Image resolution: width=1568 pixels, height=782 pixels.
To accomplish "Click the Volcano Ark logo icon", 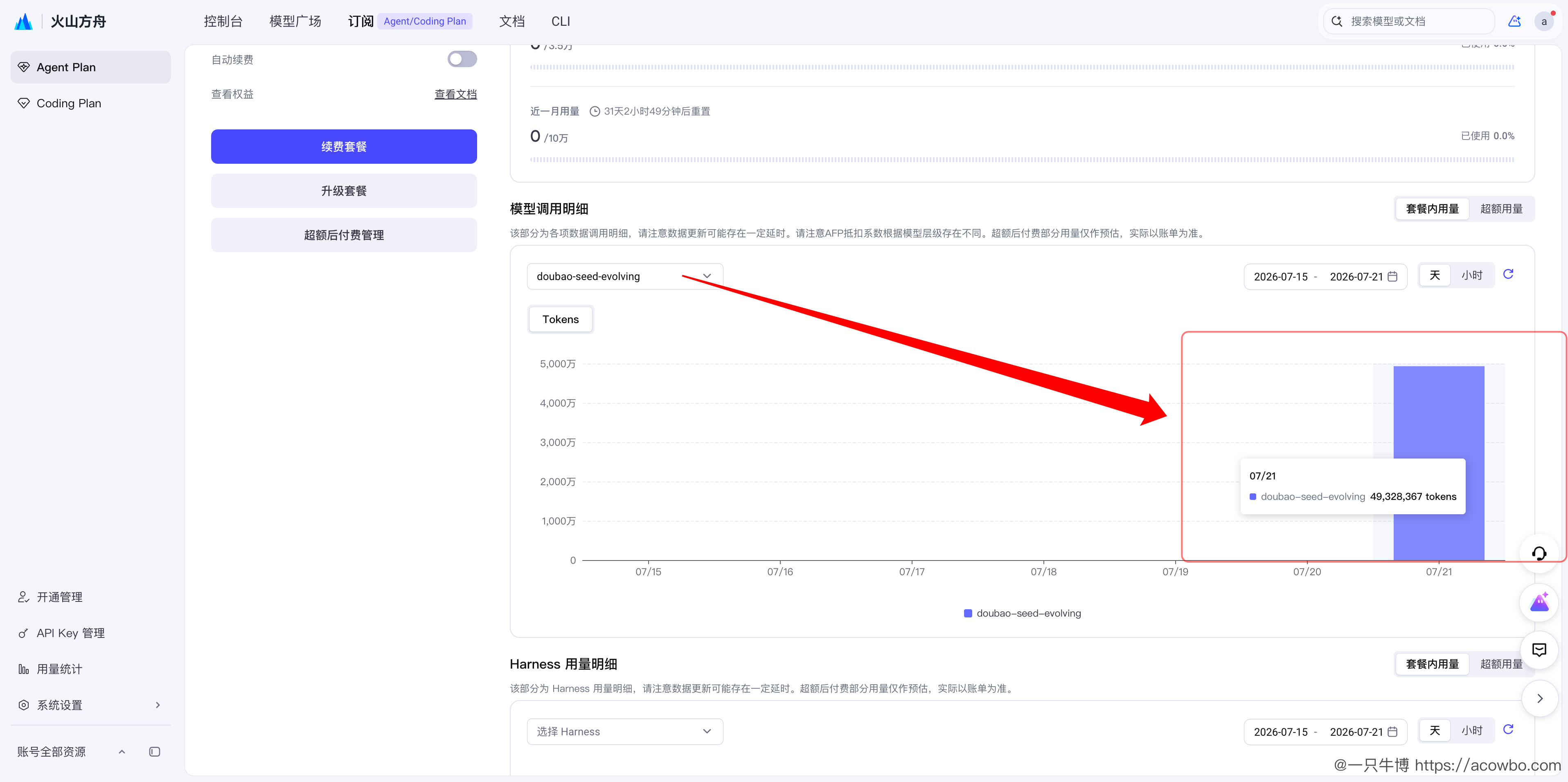I will click(23, 21).
